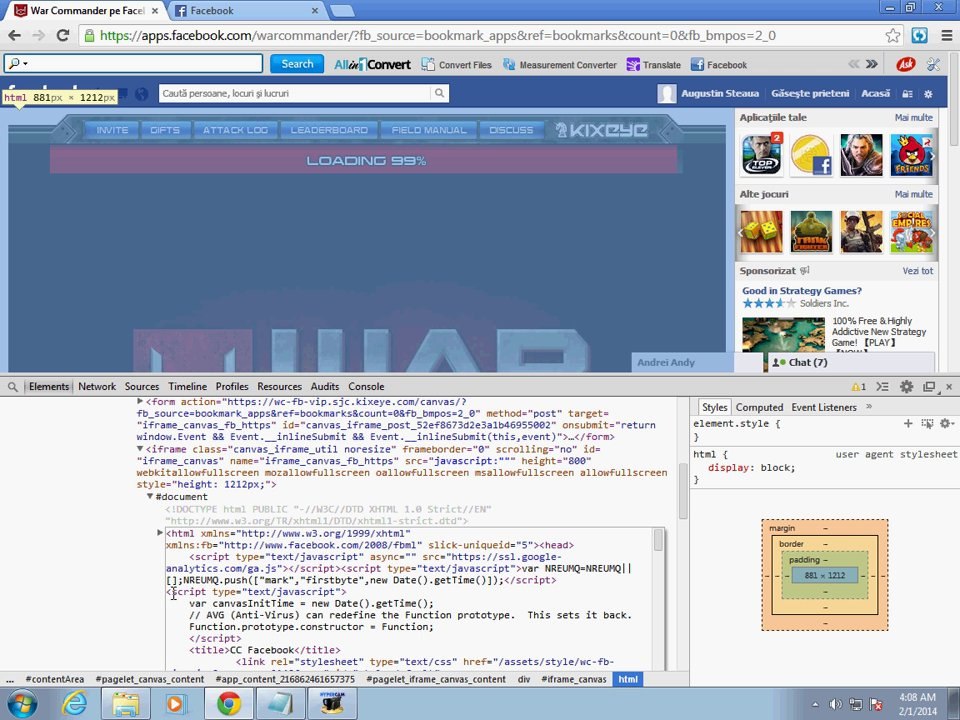Select the #iframe_canvas breadcrumb
Viewport: 960px width, 720px height.
574,679
